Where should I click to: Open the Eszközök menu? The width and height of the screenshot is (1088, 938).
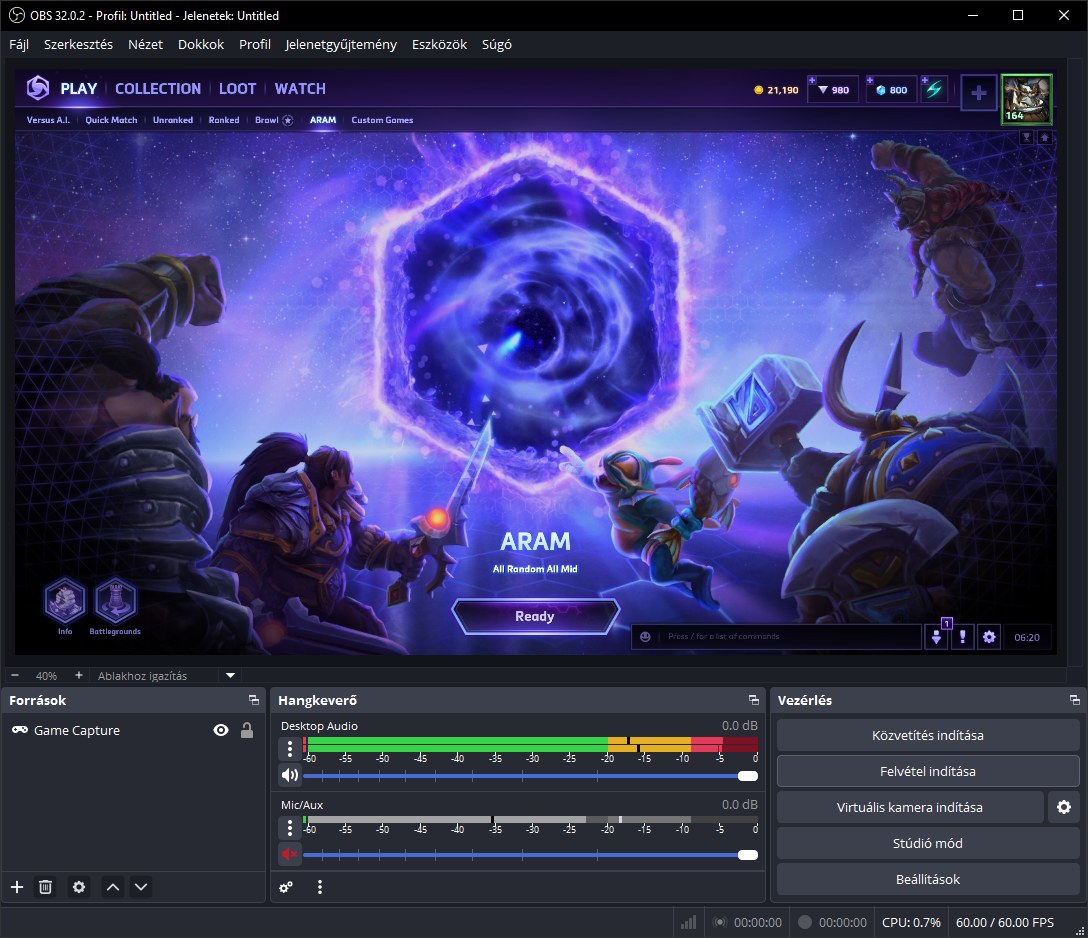(x=439, y=45)
